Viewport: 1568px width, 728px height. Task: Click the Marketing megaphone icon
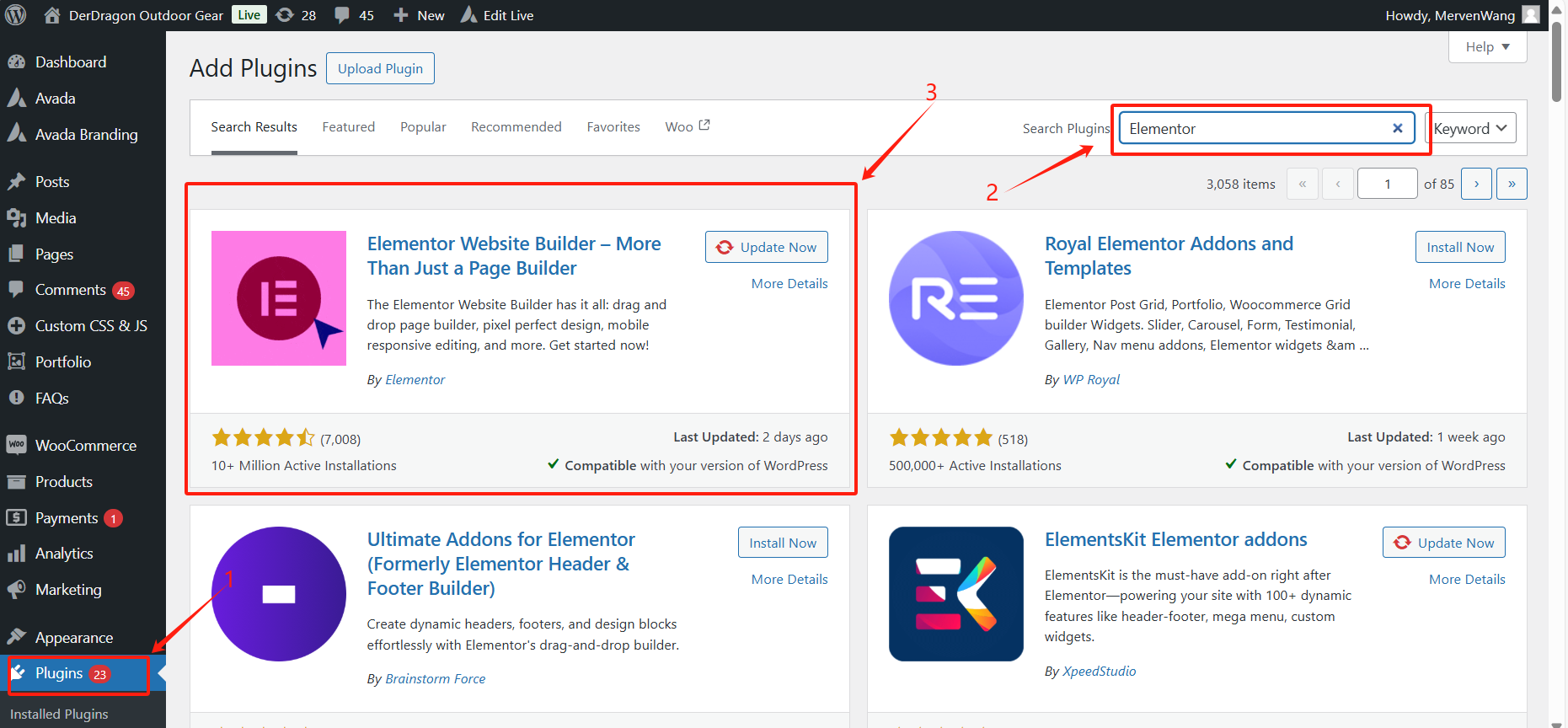(16, 590)
